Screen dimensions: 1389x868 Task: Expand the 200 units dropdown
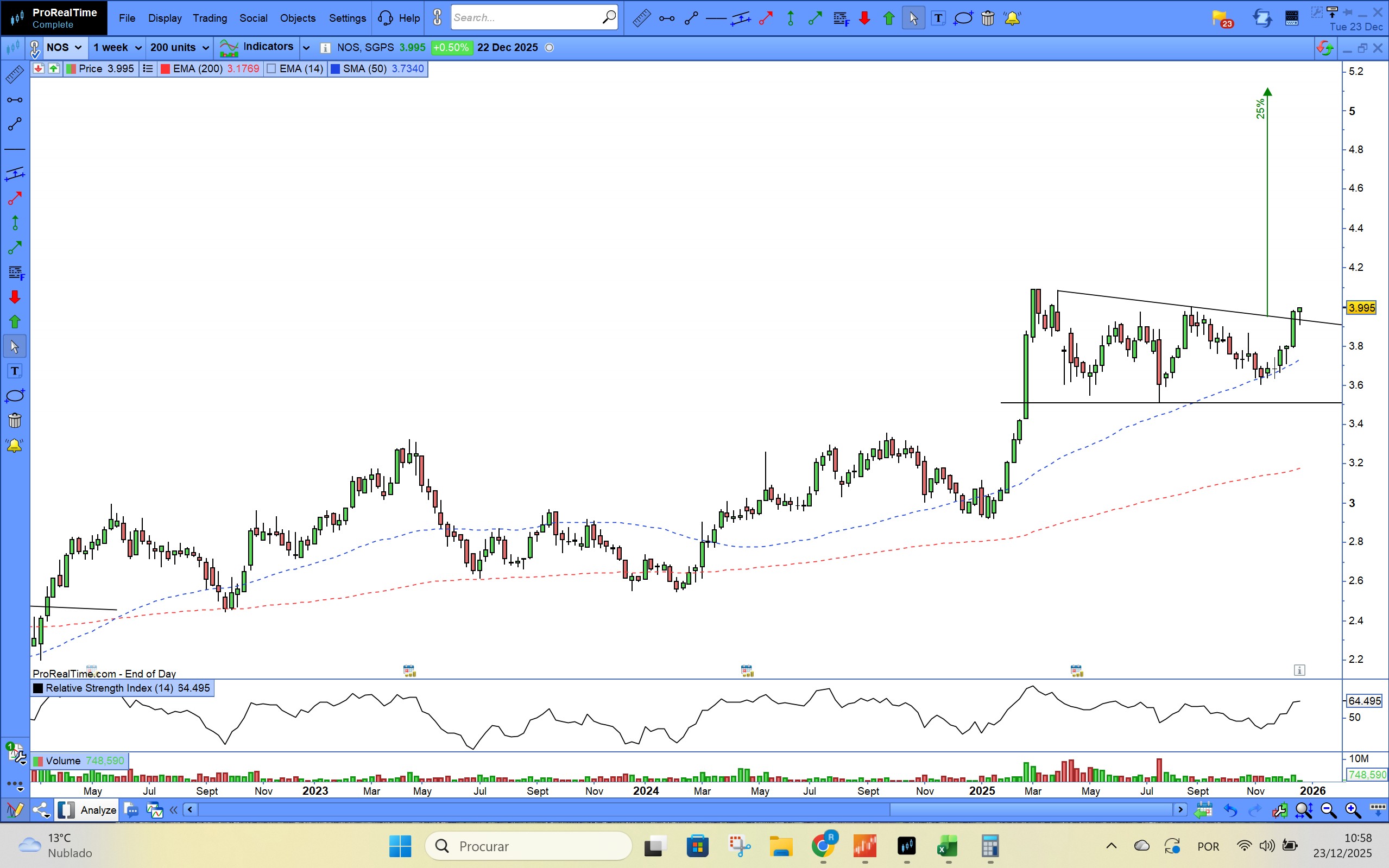[179, 48]
